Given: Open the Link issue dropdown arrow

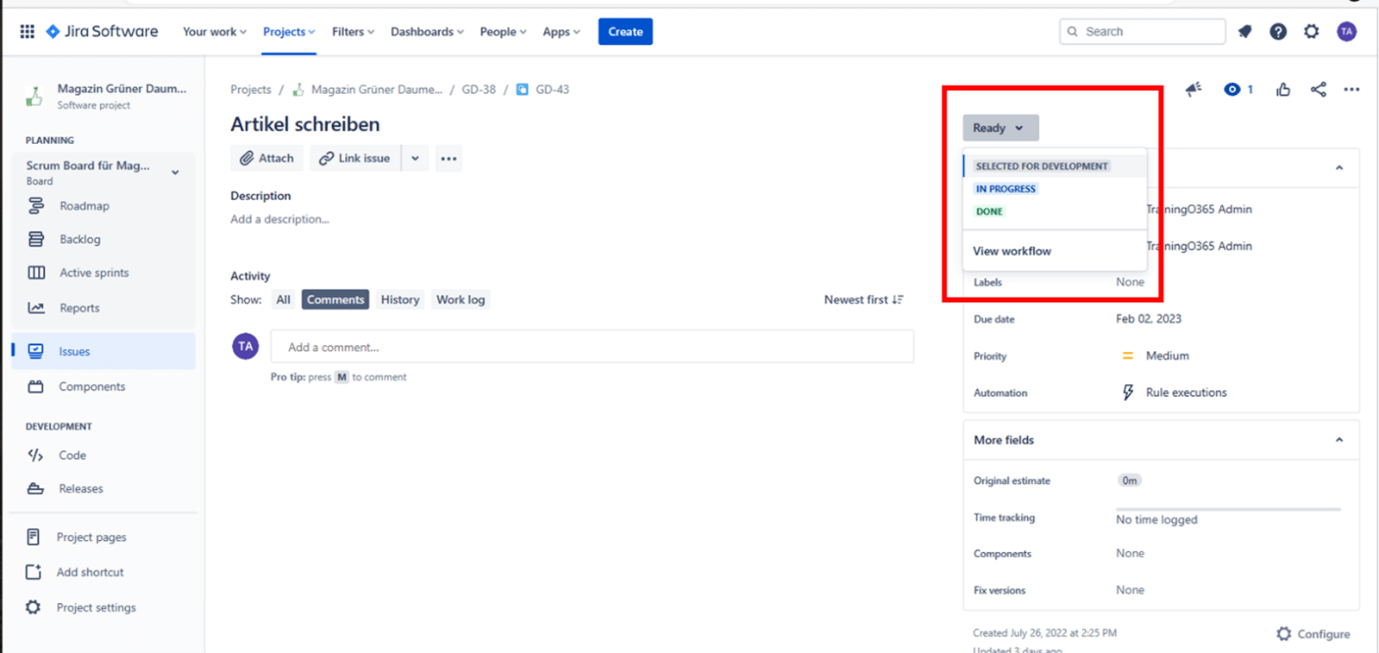Looking at the screenshot, I should click(415, 158).
